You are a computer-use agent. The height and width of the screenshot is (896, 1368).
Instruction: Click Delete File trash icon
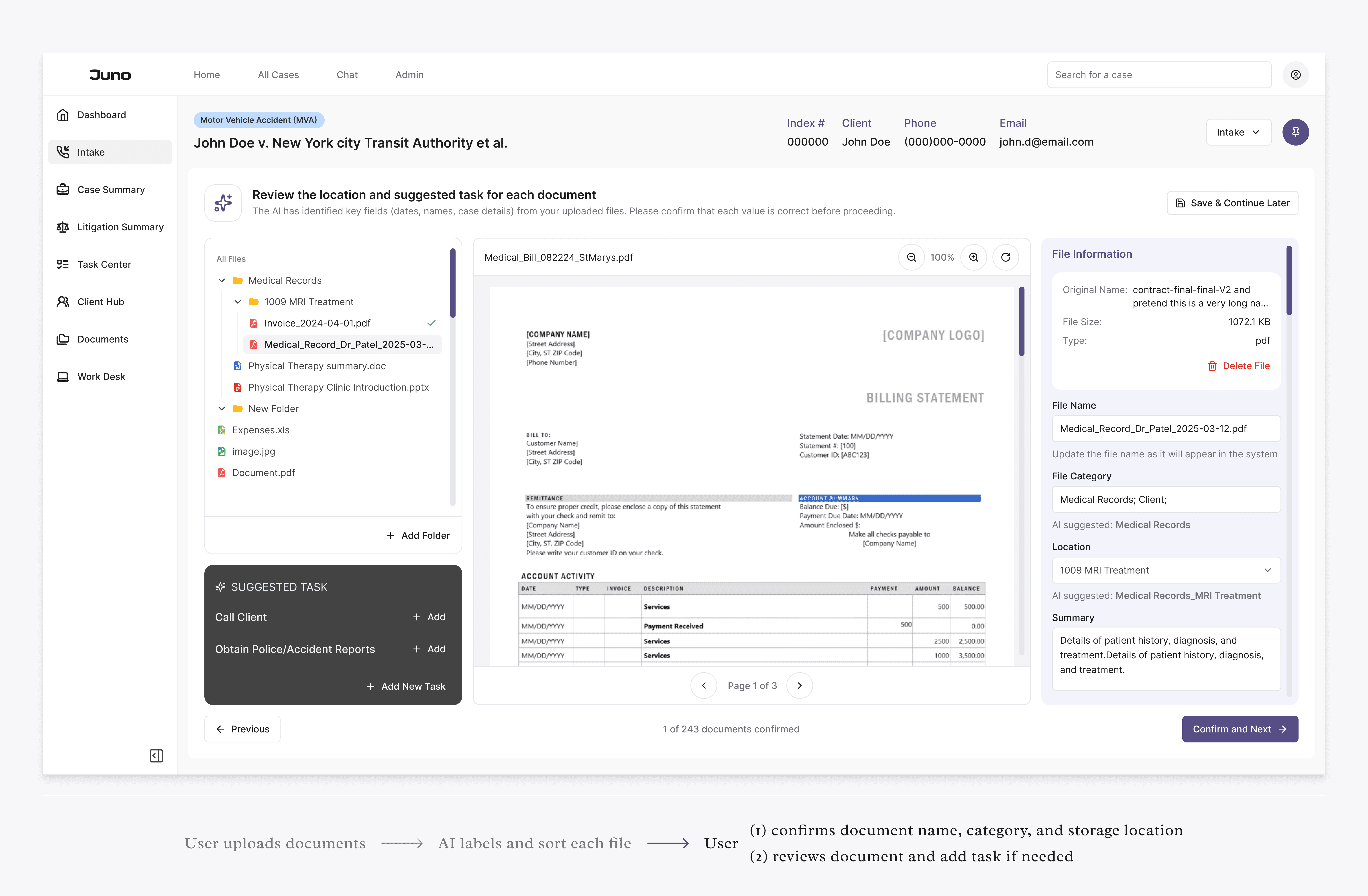pos(1212,366)
